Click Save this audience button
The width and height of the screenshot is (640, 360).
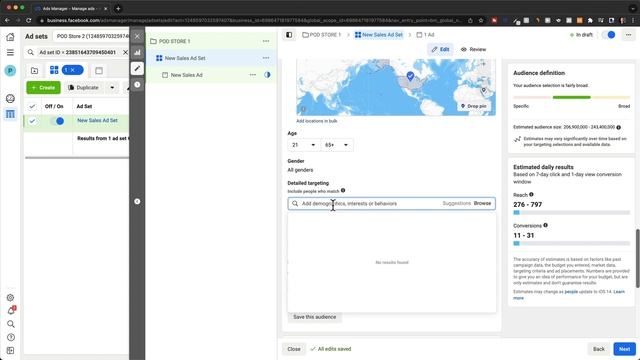[314, 317]
